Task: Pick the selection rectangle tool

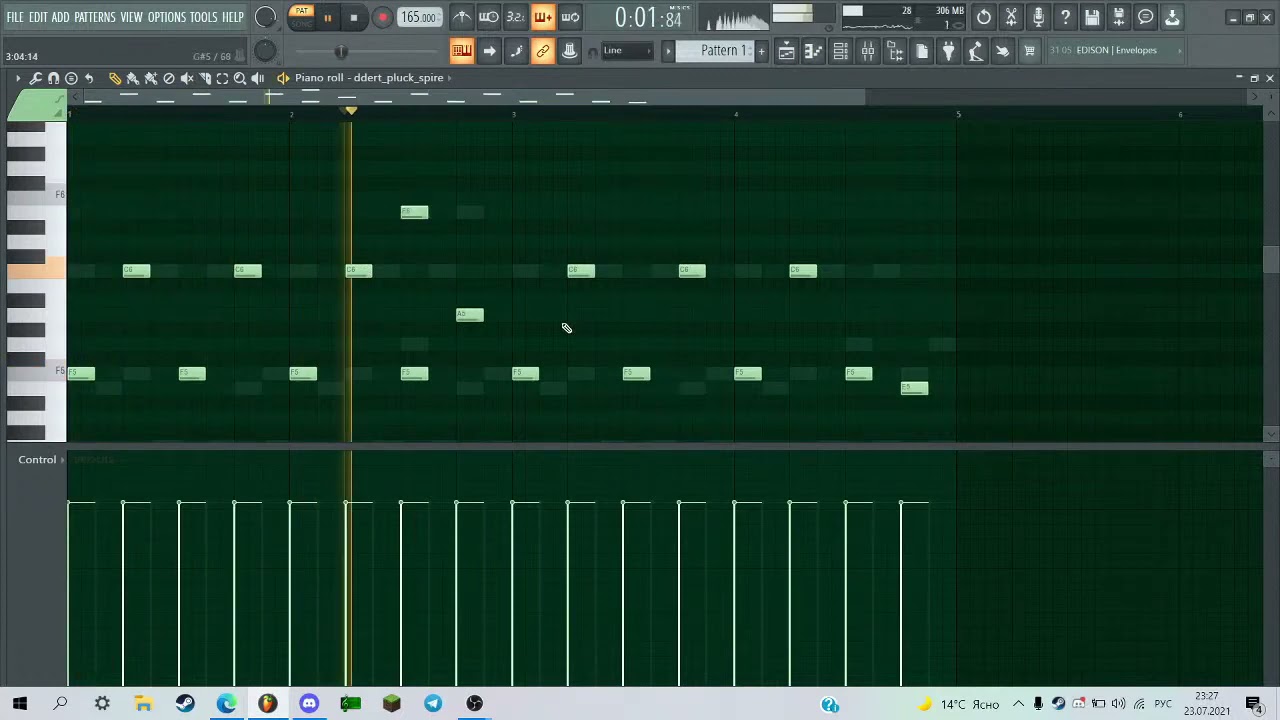Action: coord(222,78)
